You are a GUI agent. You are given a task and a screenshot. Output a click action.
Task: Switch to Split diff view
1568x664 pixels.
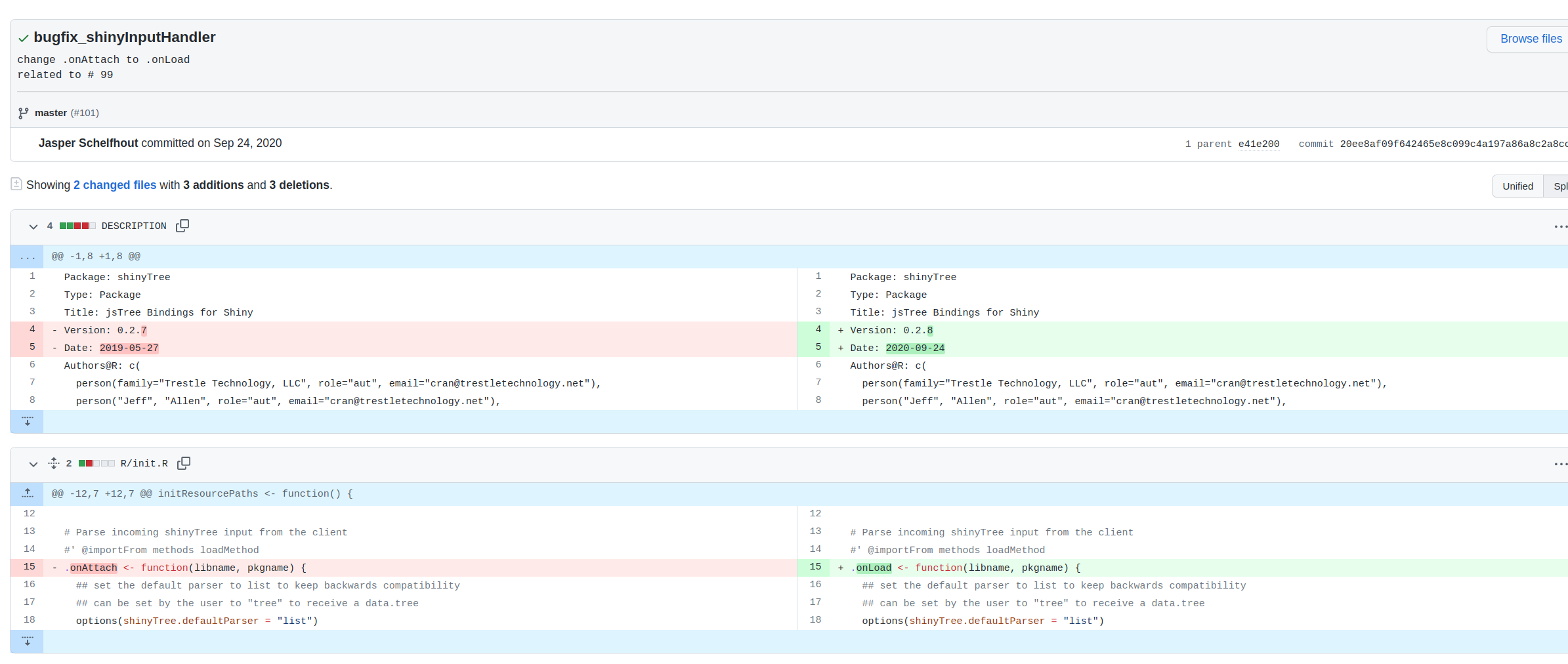1560,186
